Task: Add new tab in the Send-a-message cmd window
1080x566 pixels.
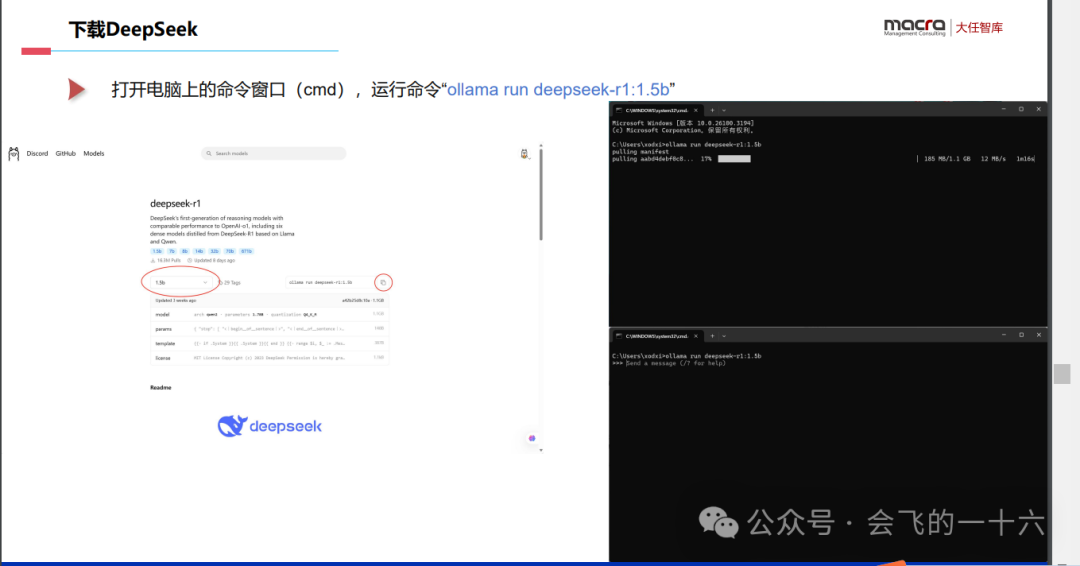Action: pyautogui.click(x=712, y=336)
